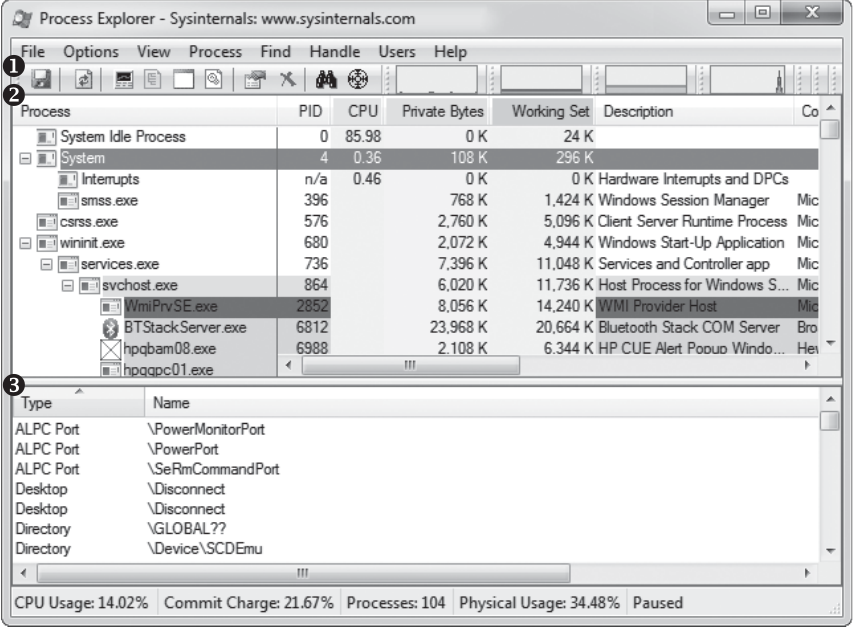
Task: Select the \PowerMonitorPort handle row
Action: pos(416,429)
